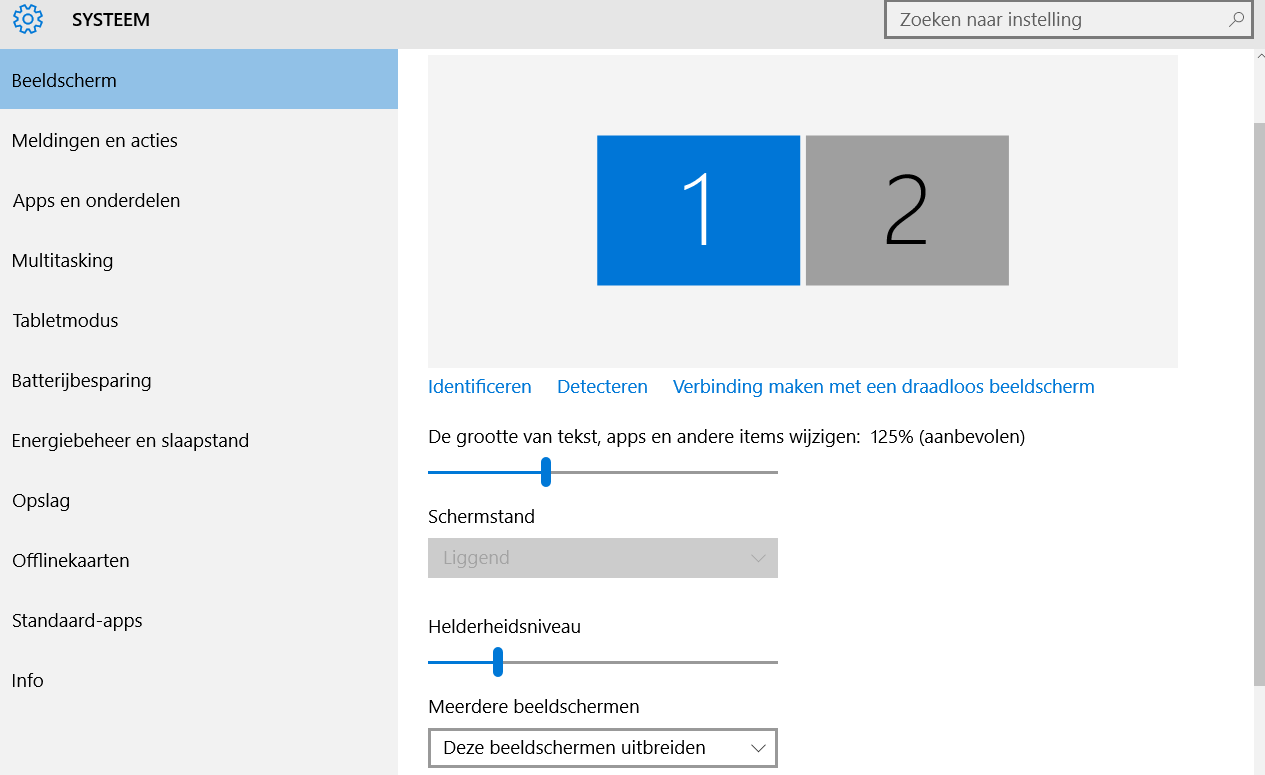
Task: Click the 'SYSTEEM' title text
Action: click(111, 19)
